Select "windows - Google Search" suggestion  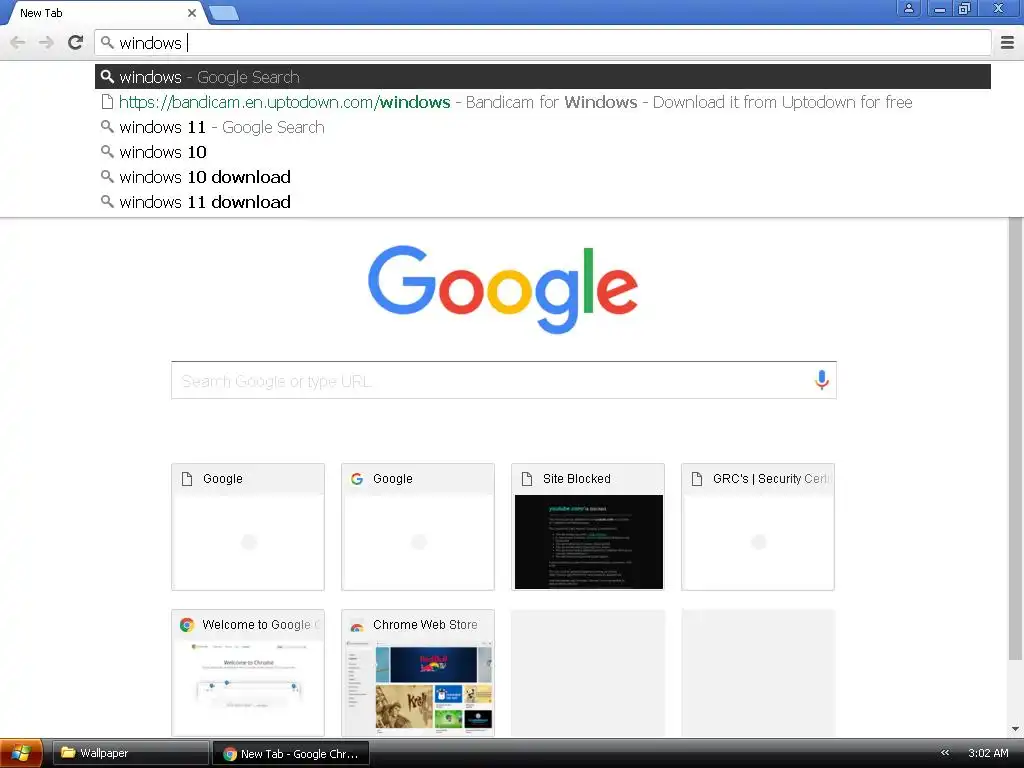(543, 77)
